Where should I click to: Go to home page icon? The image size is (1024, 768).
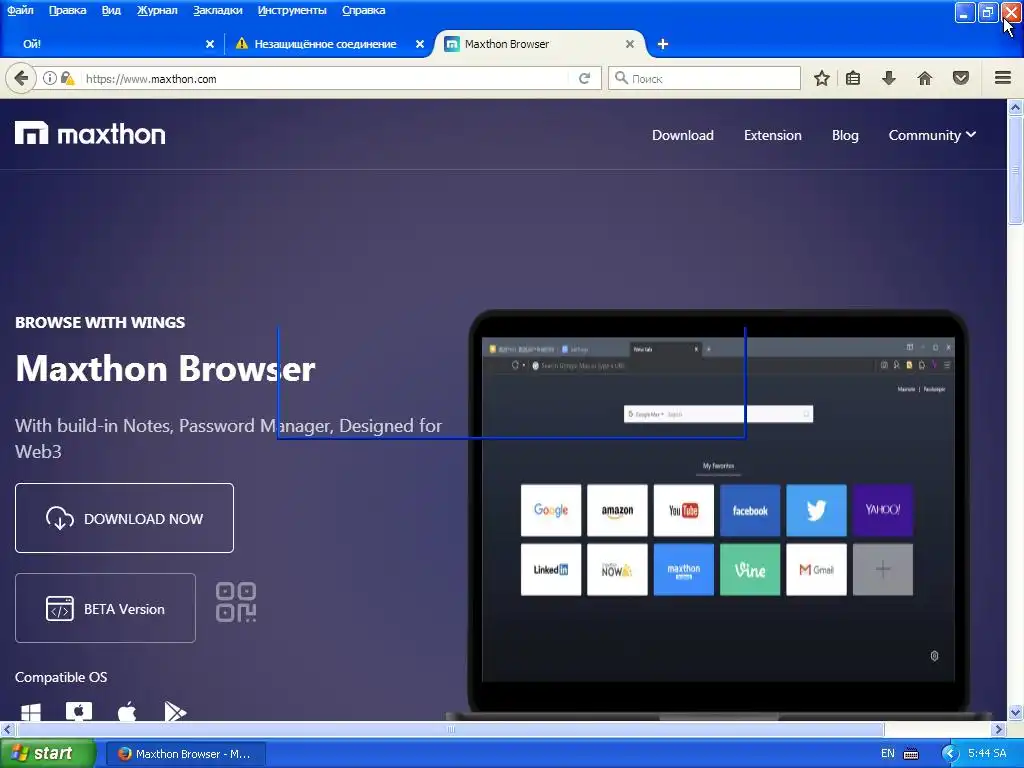925,78
